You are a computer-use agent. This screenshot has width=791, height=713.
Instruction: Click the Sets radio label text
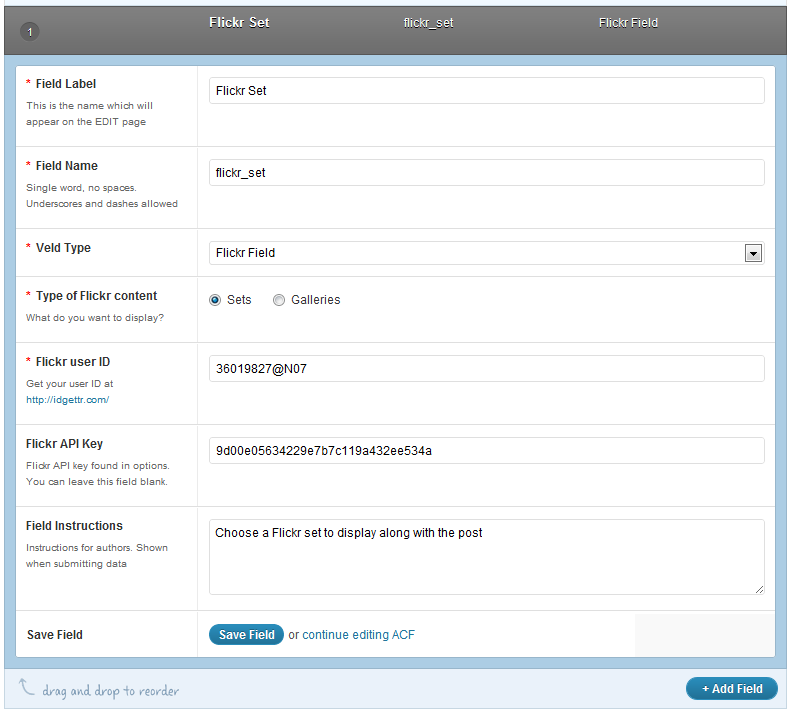[239, 300]
